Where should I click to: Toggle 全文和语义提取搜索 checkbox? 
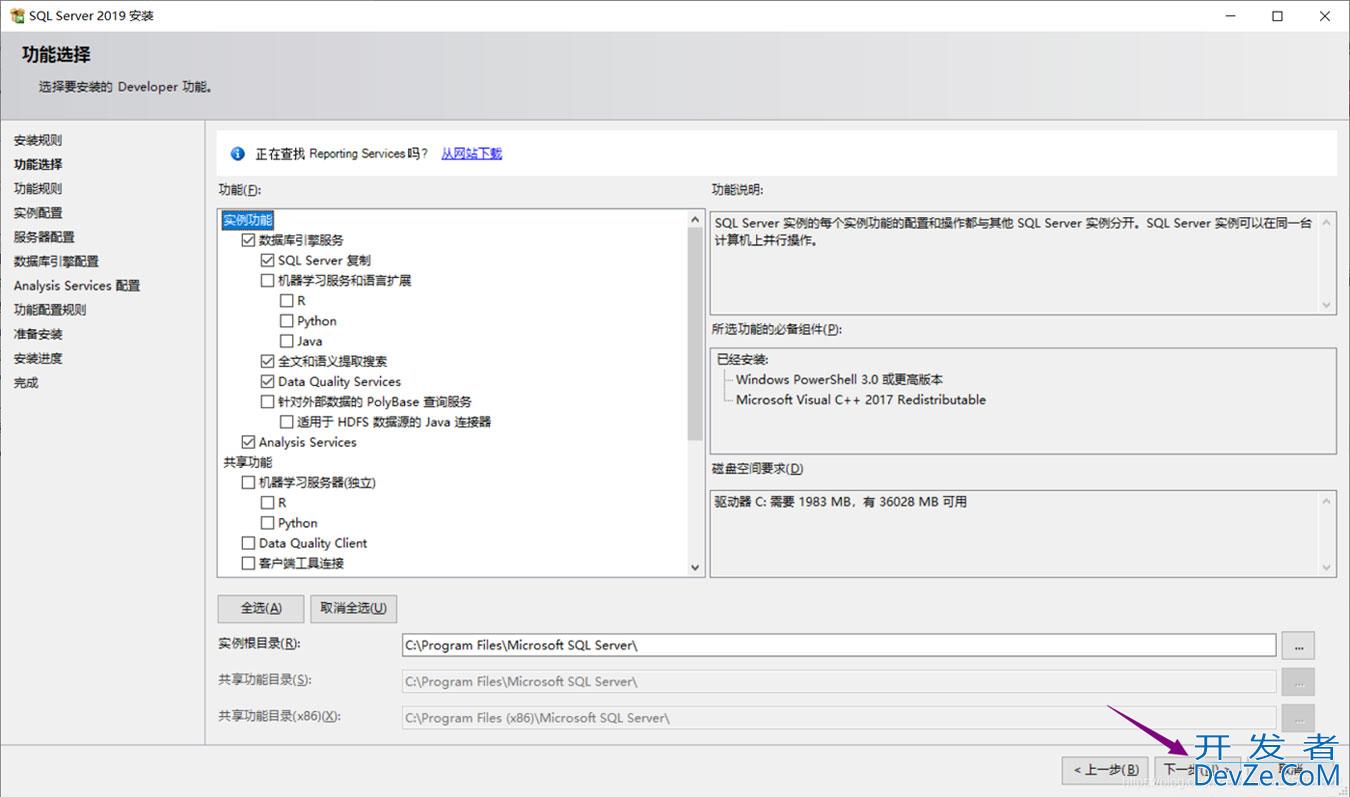267,361
